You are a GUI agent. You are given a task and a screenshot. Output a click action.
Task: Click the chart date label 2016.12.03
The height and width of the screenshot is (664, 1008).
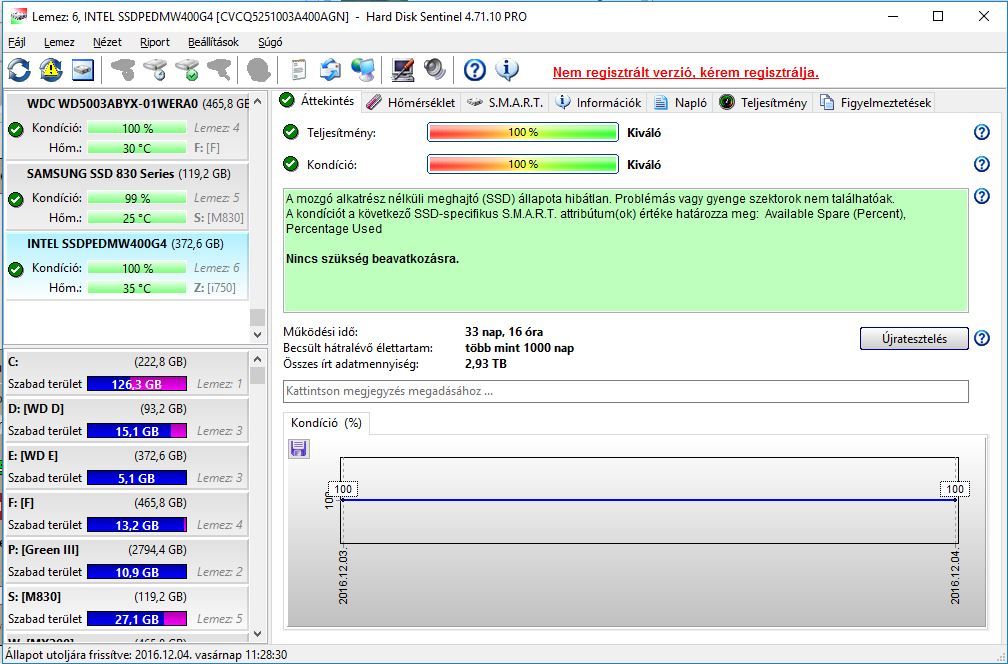[x=343, y=577]
